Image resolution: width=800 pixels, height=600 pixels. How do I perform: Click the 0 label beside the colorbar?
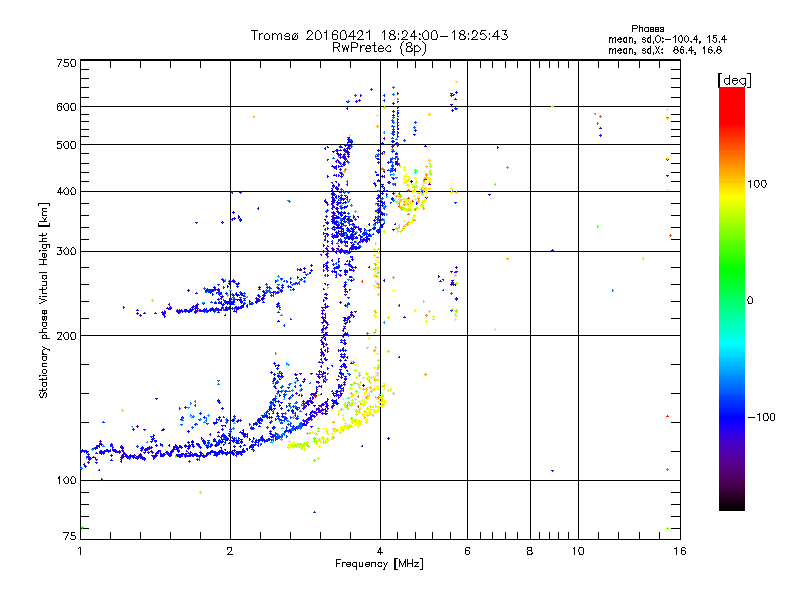(x=750, y=300)
